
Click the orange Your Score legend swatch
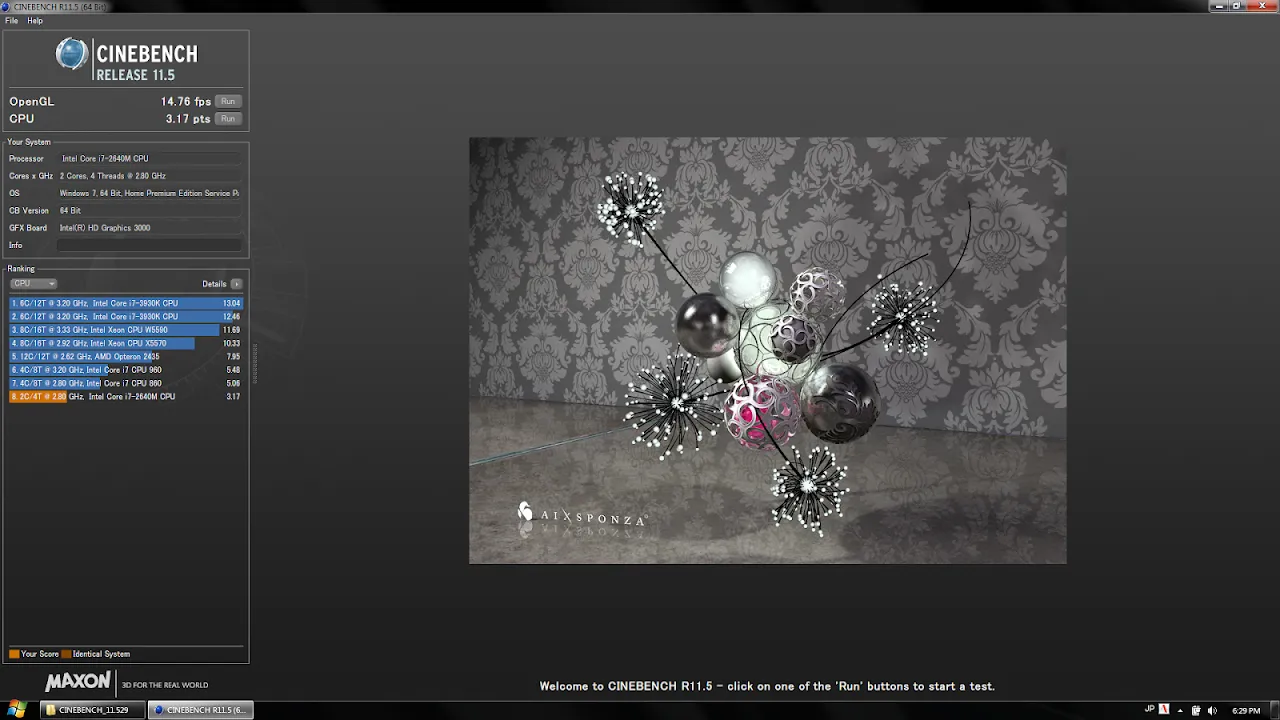coord(14,654)
